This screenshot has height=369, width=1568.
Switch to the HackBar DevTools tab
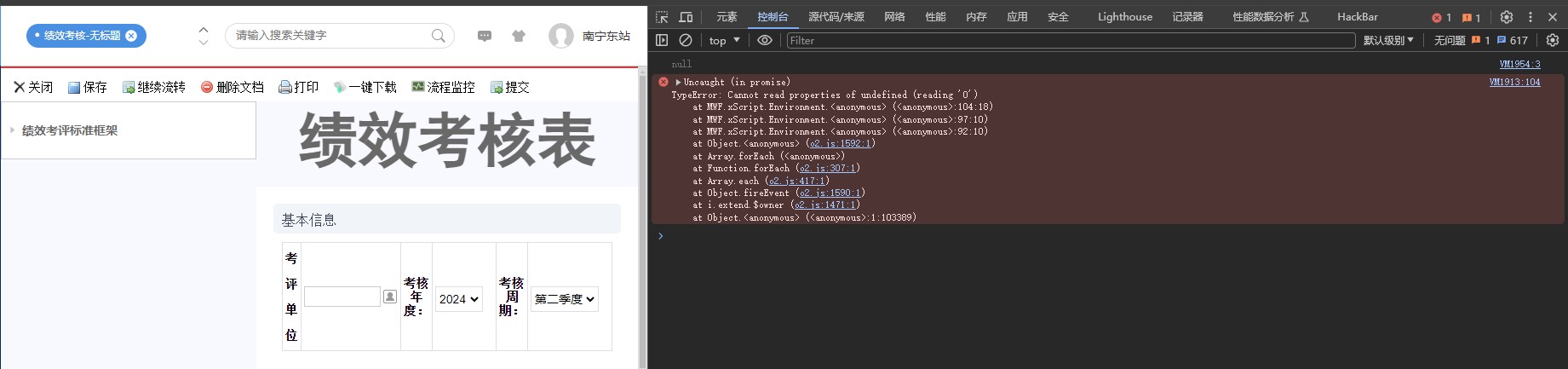[1358, 17]
